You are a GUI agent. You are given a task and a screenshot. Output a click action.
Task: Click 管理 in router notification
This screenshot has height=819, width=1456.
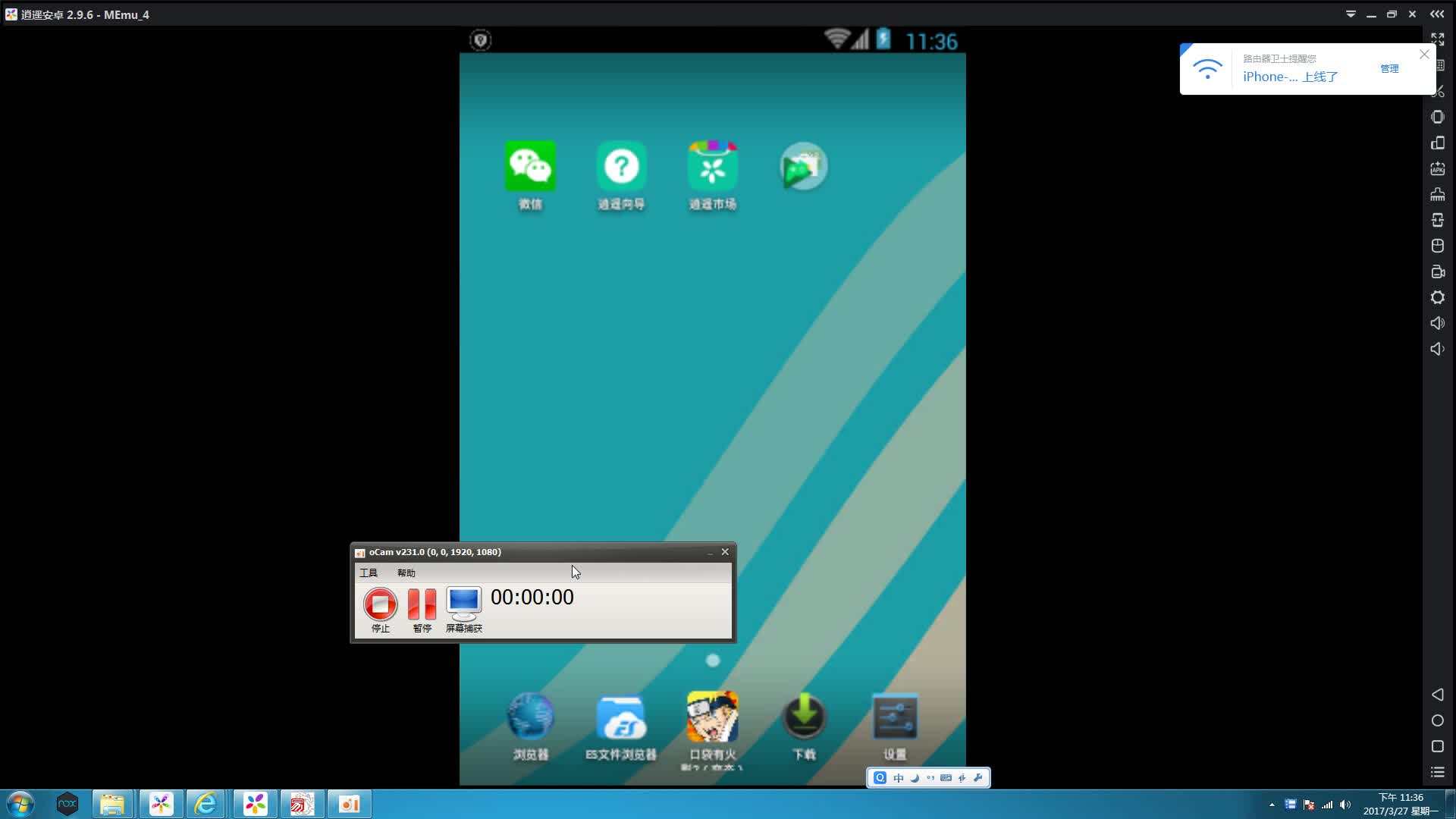[x=1389, y=68]
